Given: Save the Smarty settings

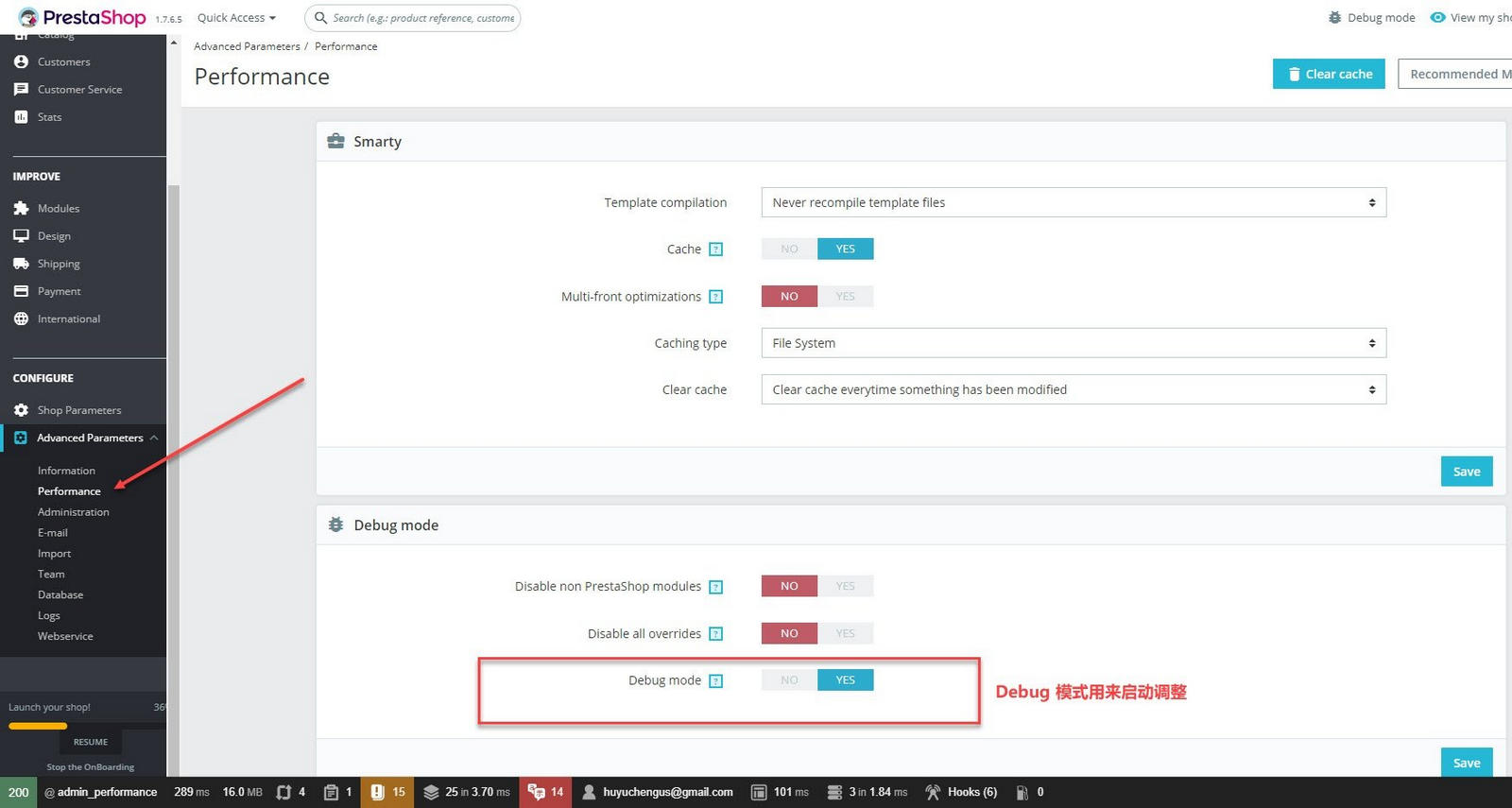Looking at the screenshot, I should [x=1467, y=472].
